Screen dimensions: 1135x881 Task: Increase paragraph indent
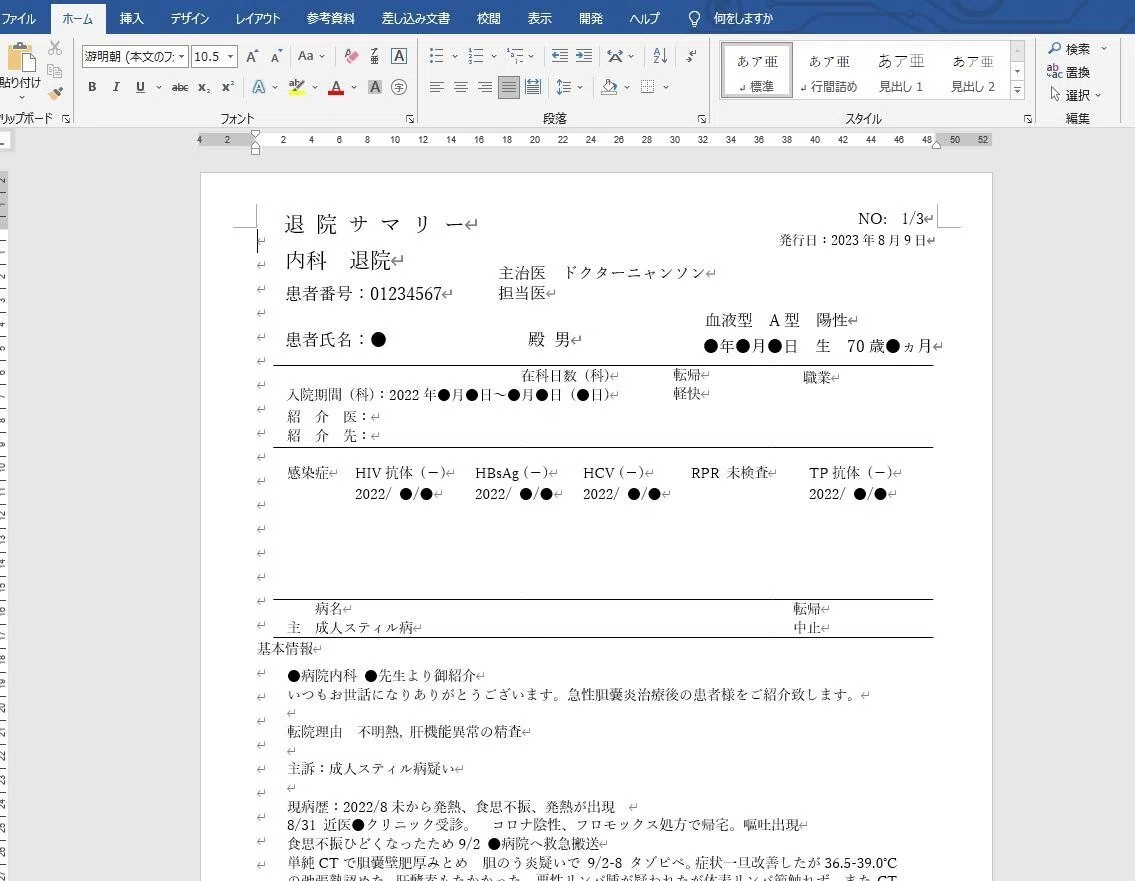coord(584,56)
